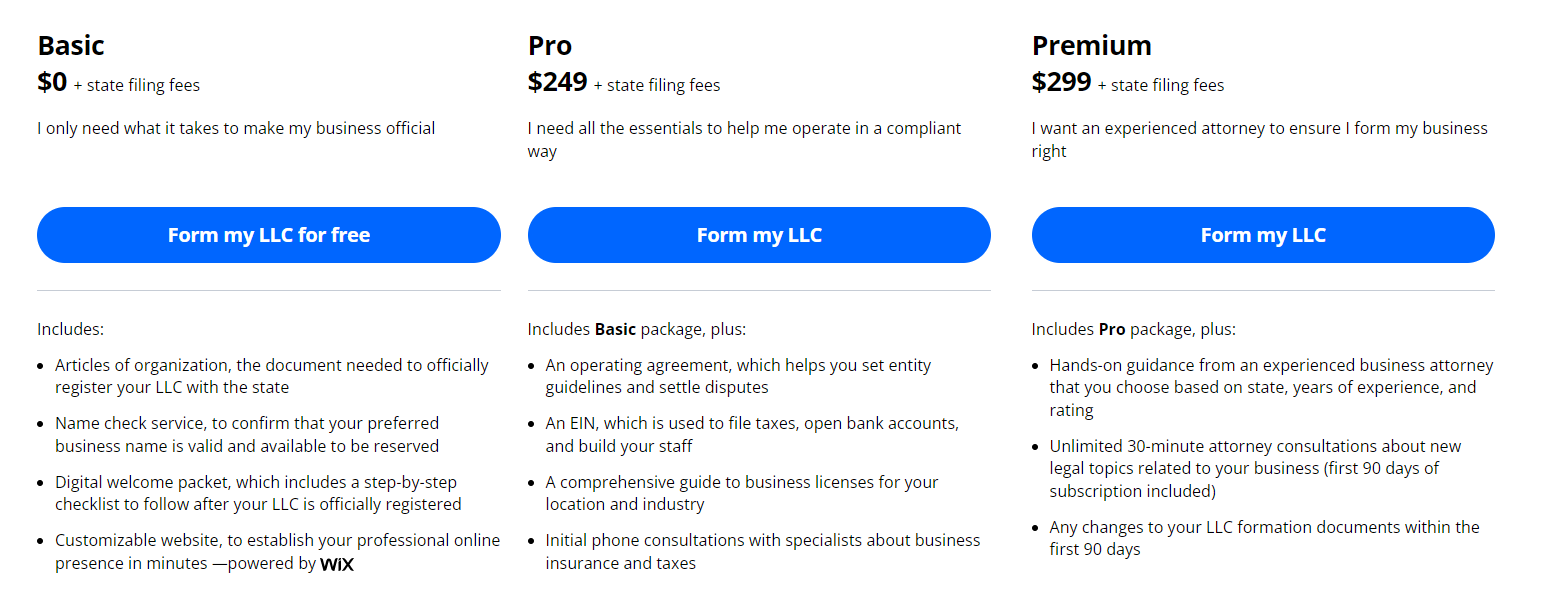Select "Form my LLC" under the Pro plan

point(759,235)
